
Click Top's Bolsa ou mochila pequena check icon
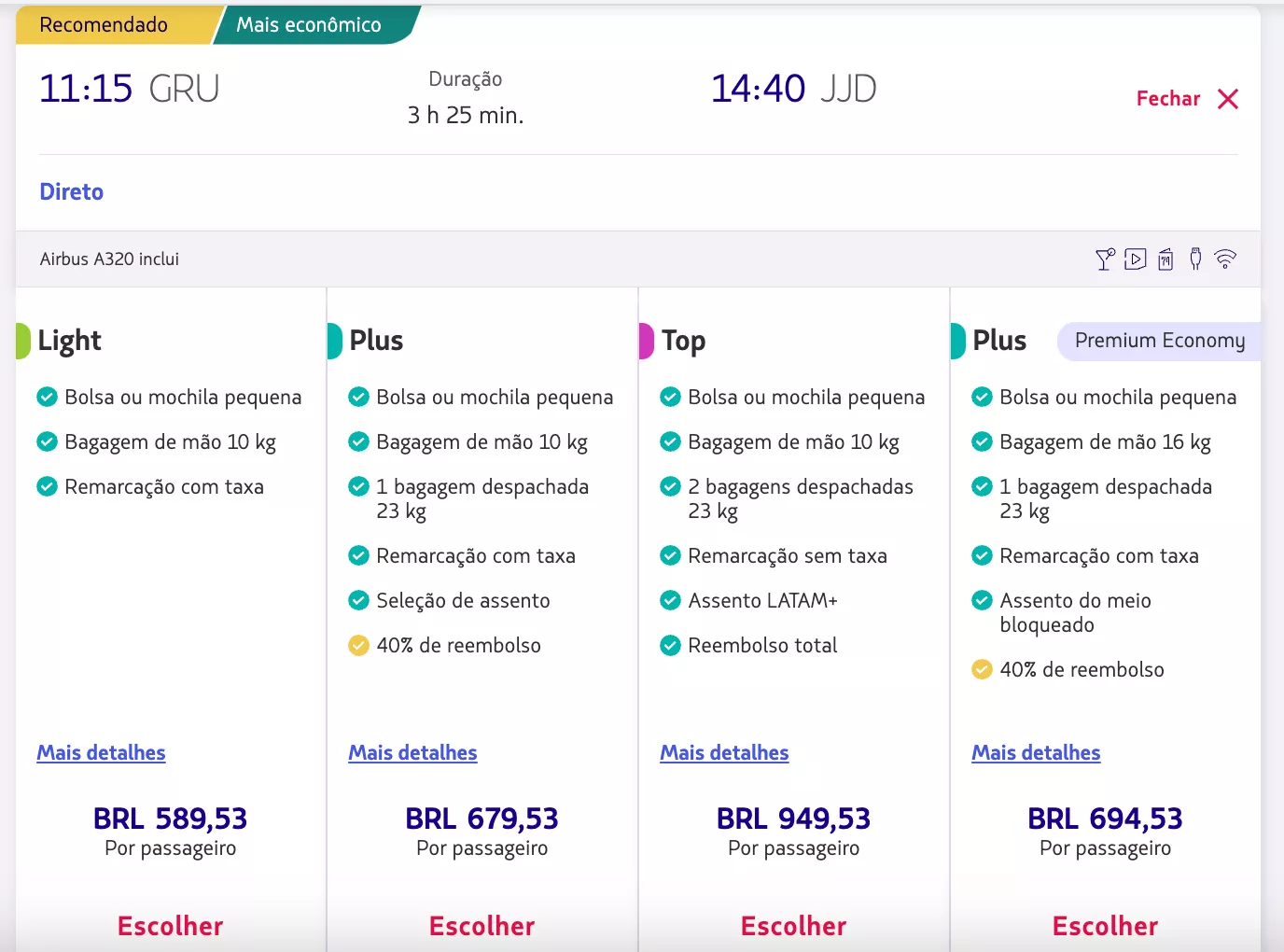click(670, 397)
